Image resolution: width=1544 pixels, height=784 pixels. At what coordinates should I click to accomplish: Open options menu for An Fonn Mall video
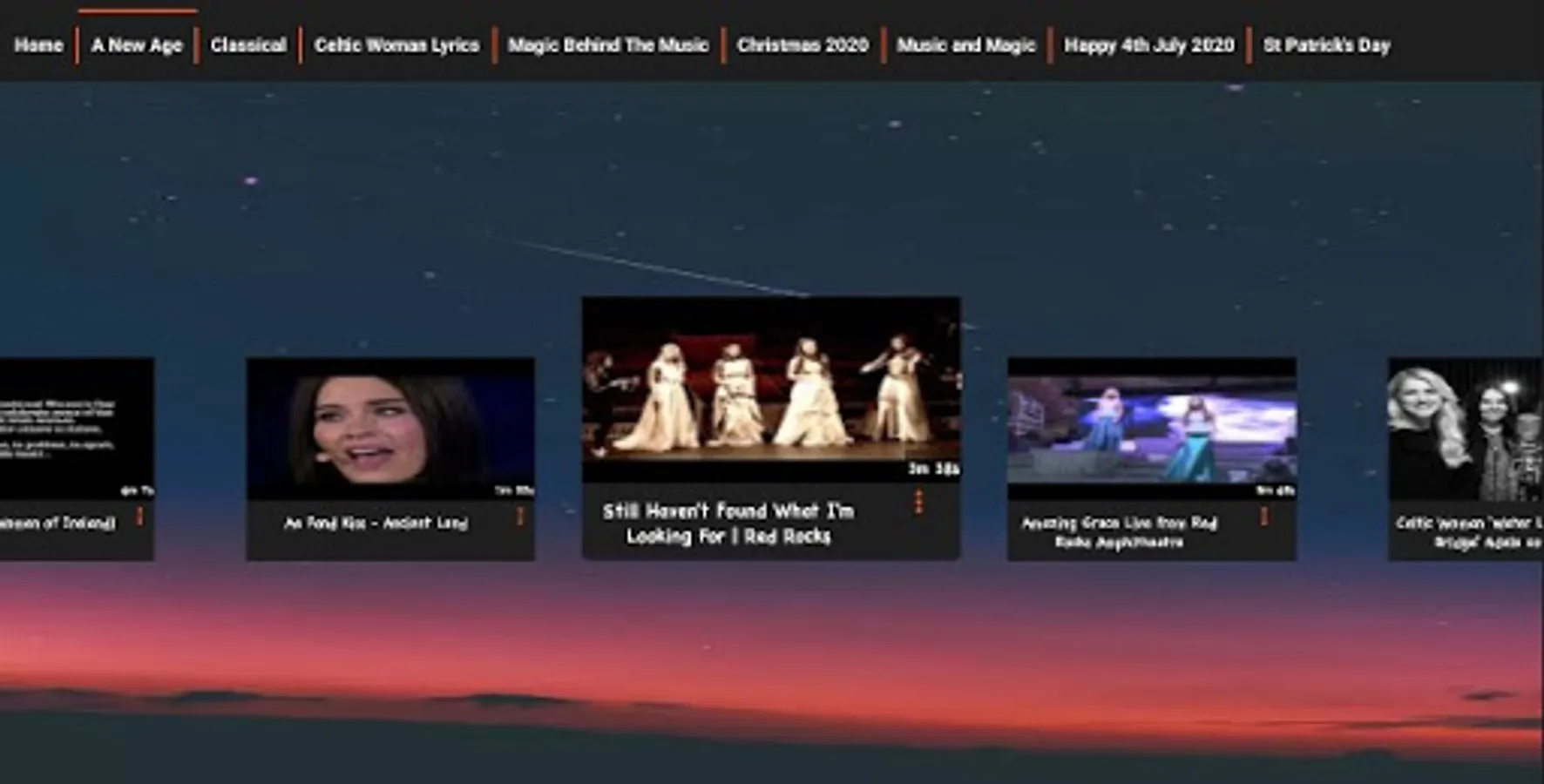pos(520,517)
